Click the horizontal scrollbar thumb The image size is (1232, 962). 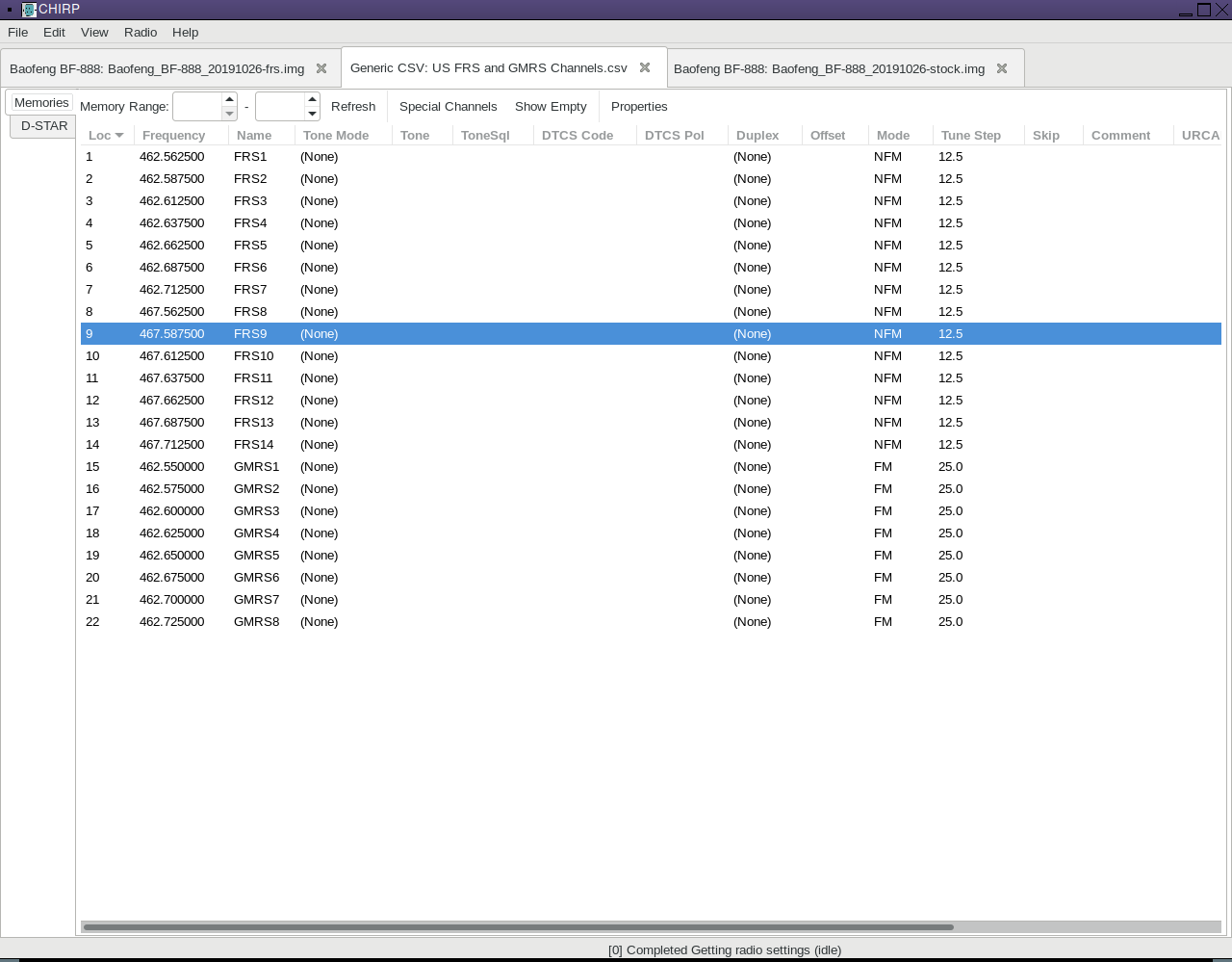click(518, 927)
